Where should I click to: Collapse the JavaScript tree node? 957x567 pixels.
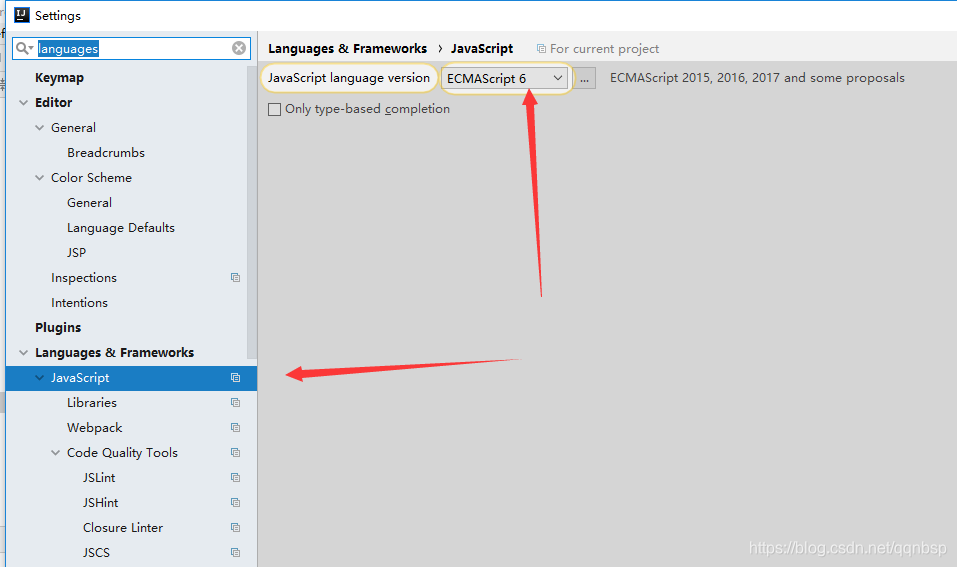(x=40, y=378)
